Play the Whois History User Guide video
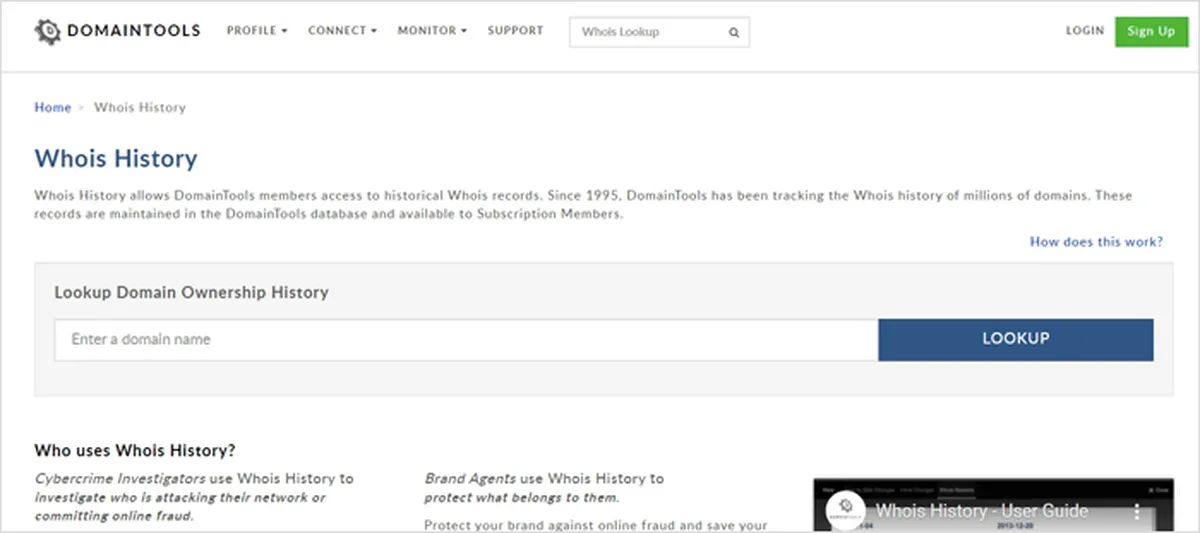The height and width of the screenshot is (533, 1200). 993,506
